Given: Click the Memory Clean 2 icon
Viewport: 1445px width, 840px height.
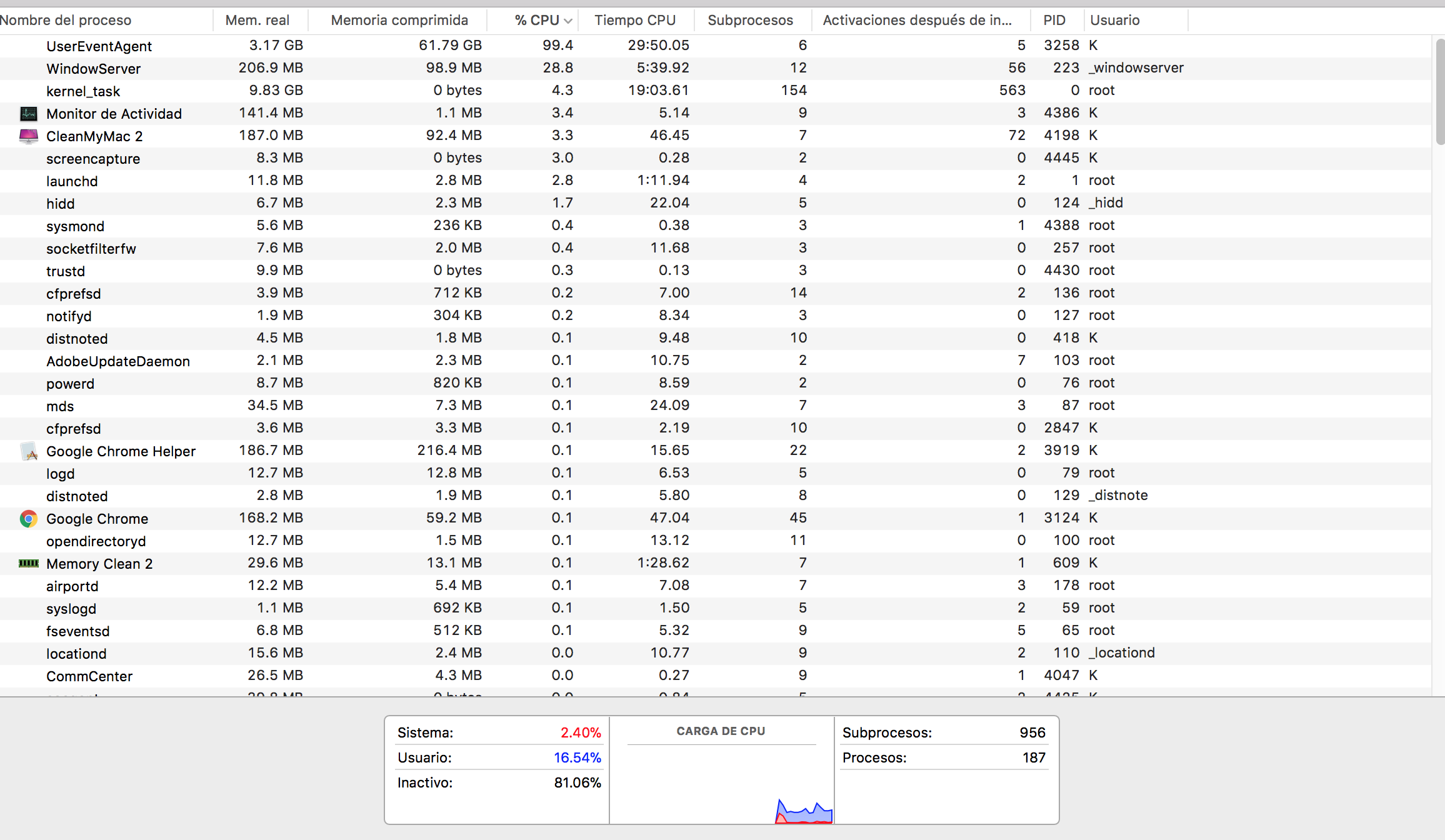Looking at the screenshot, I should click(x=29, y=564).
